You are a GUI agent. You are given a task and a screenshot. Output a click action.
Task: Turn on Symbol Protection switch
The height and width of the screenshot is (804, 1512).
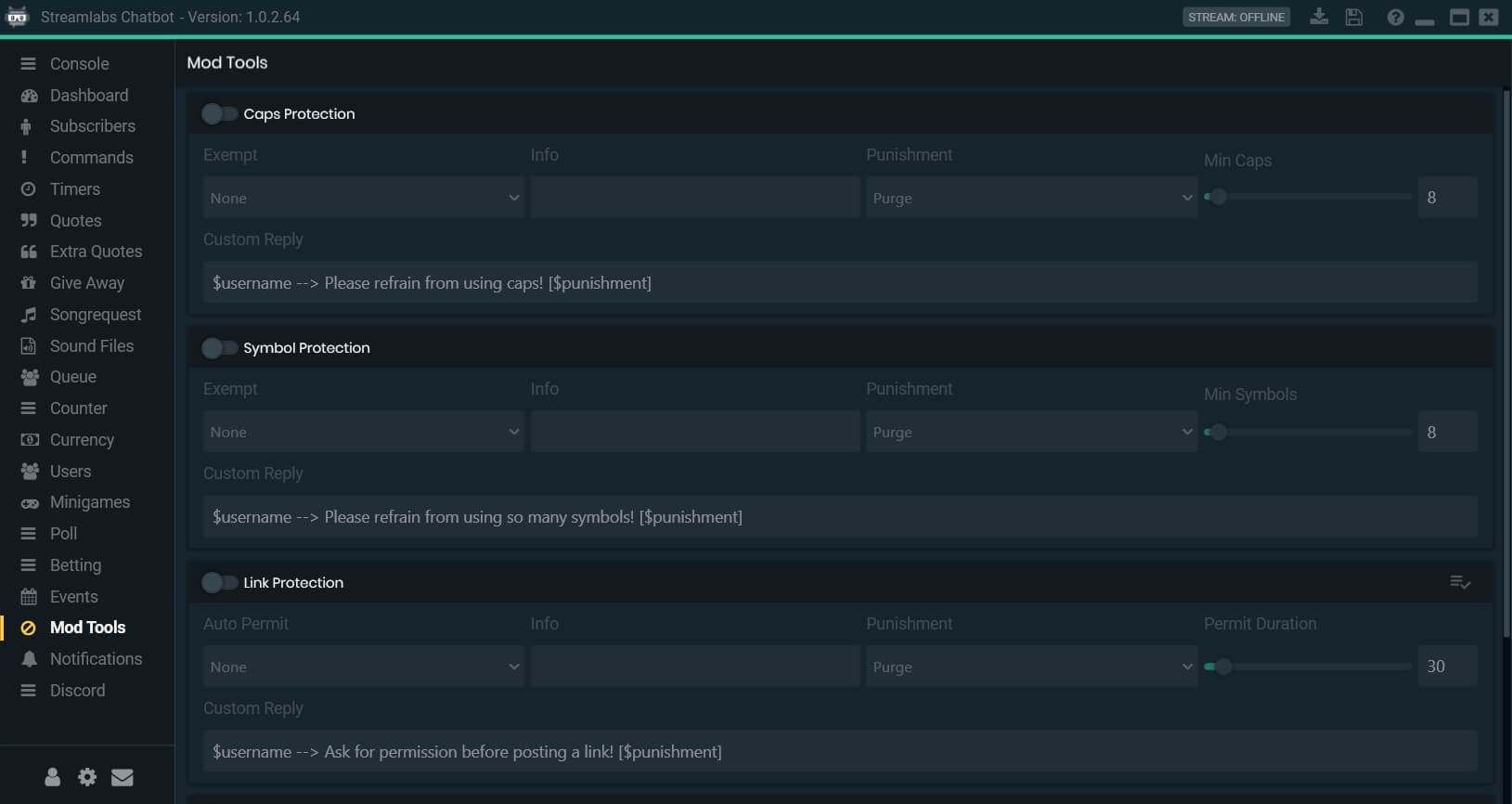coord(220,347)
